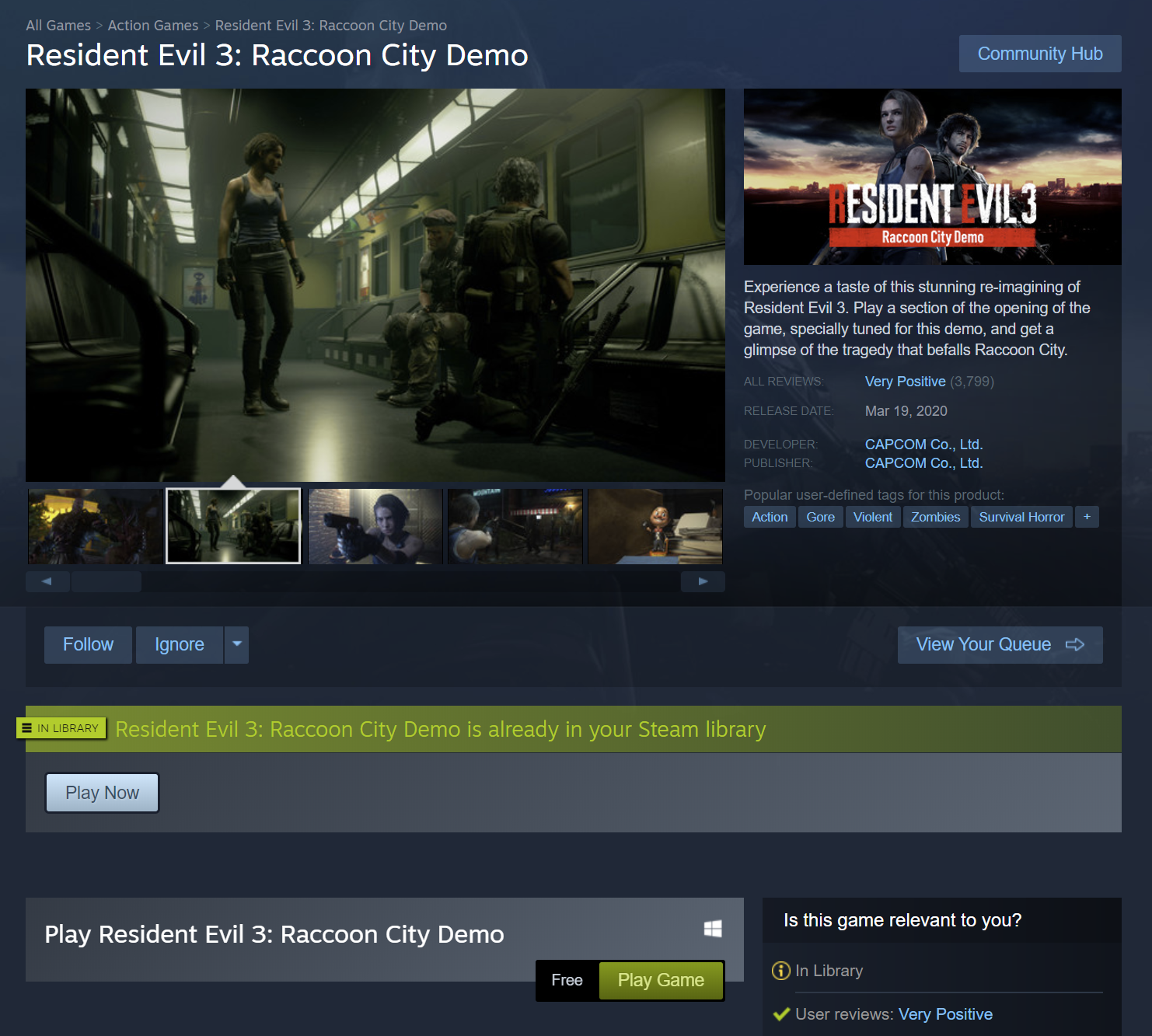Open Action Games breadcrumb link
The height and width of the screenshot is (1036, 1152).
click(x=153, y=26)
